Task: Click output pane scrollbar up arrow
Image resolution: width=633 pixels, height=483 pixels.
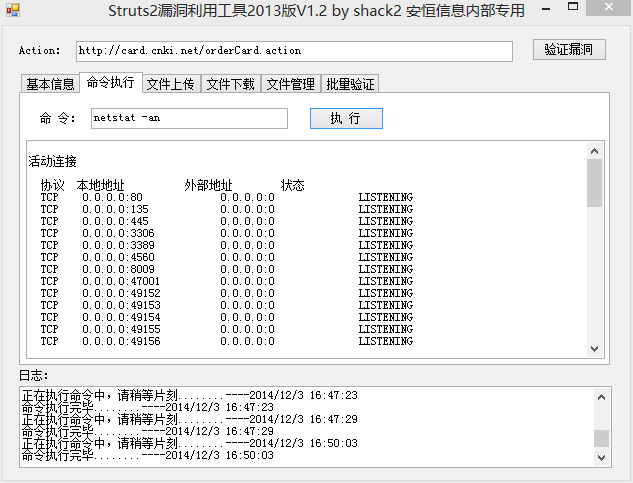Action: [x=594, y=151]
